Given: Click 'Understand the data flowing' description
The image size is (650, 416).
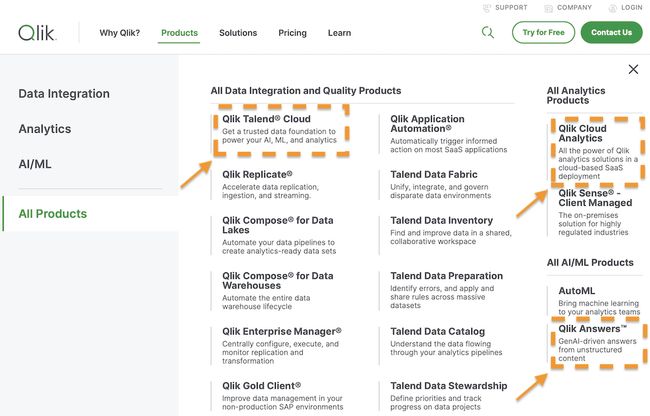Looking at the screenshot, I should [x=446, y=348].
